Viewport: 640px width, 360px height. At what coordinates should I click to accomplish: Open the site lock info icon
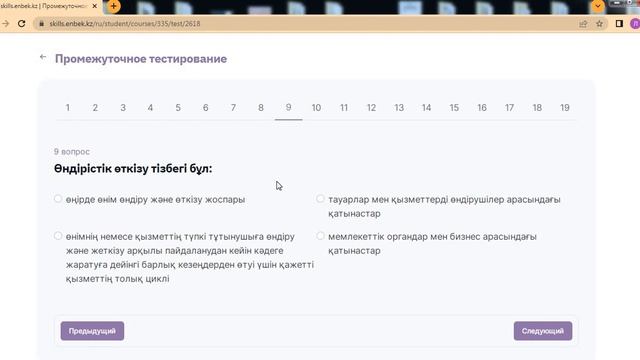tap(41, 24)
